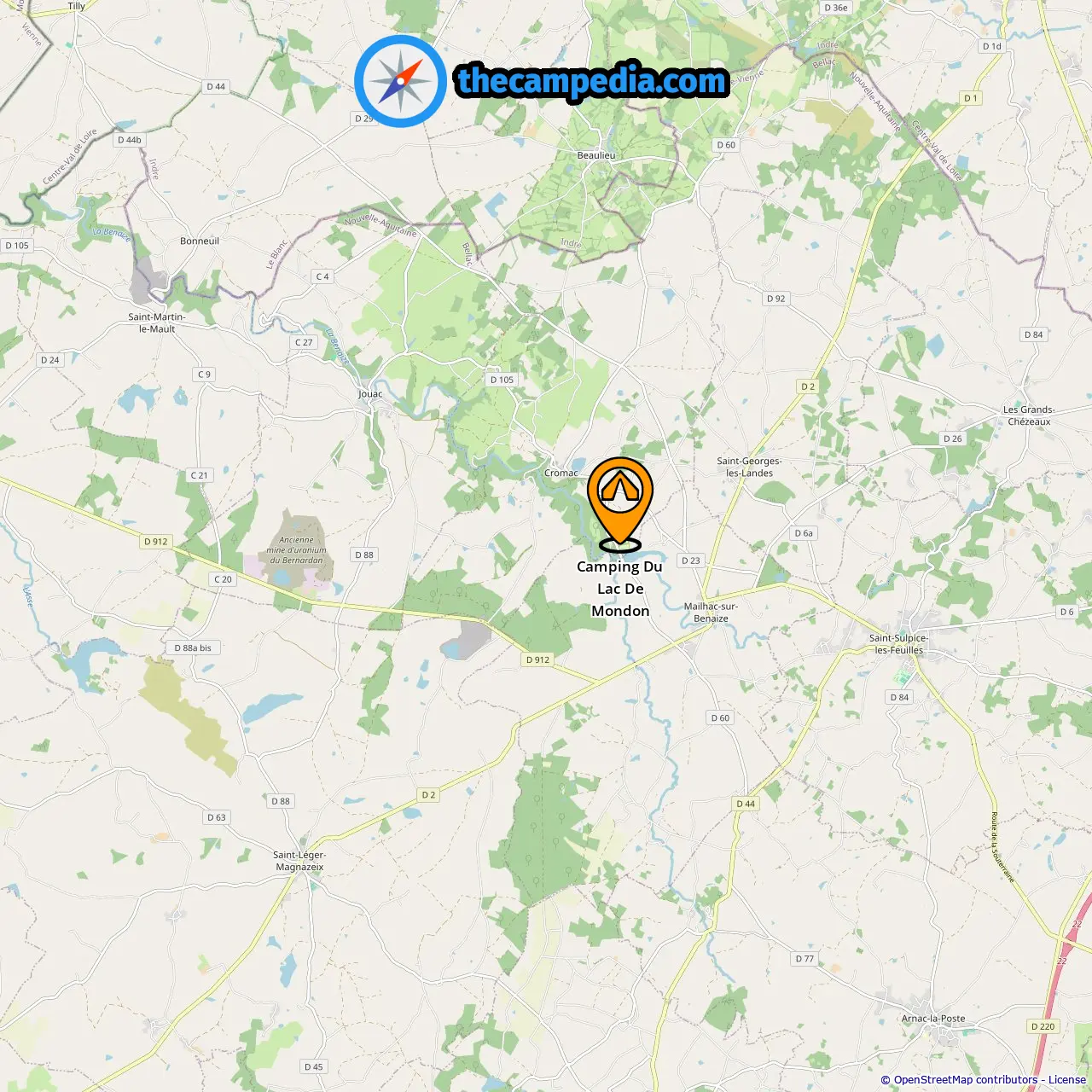Click the D 105 road shield north of Cromac
Screen dimensions: 1092x1092
pos(502,380)
